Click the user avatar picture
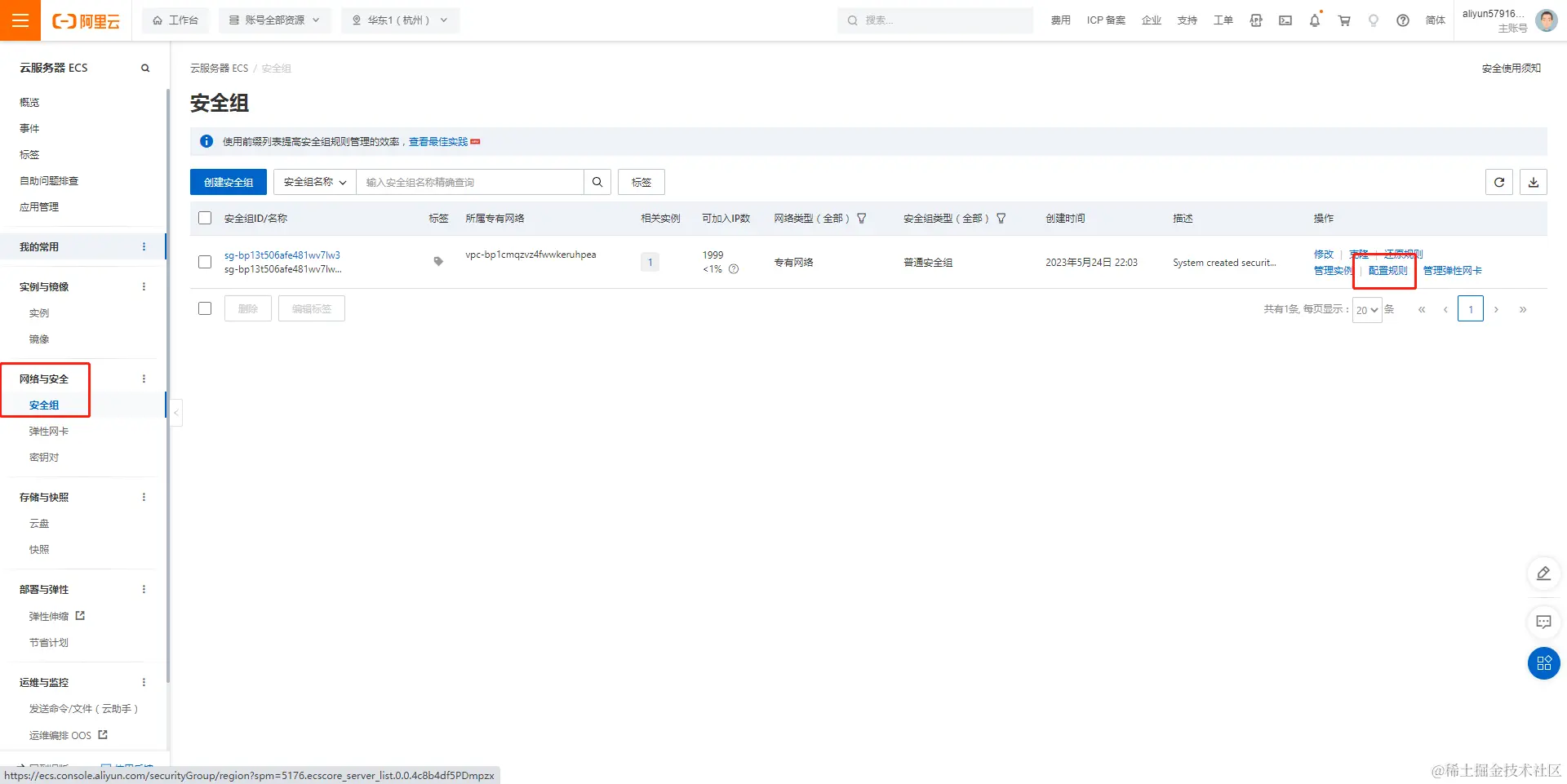Image resolution: width=1567 pixels, height=784 pixels. [1547, 20]
